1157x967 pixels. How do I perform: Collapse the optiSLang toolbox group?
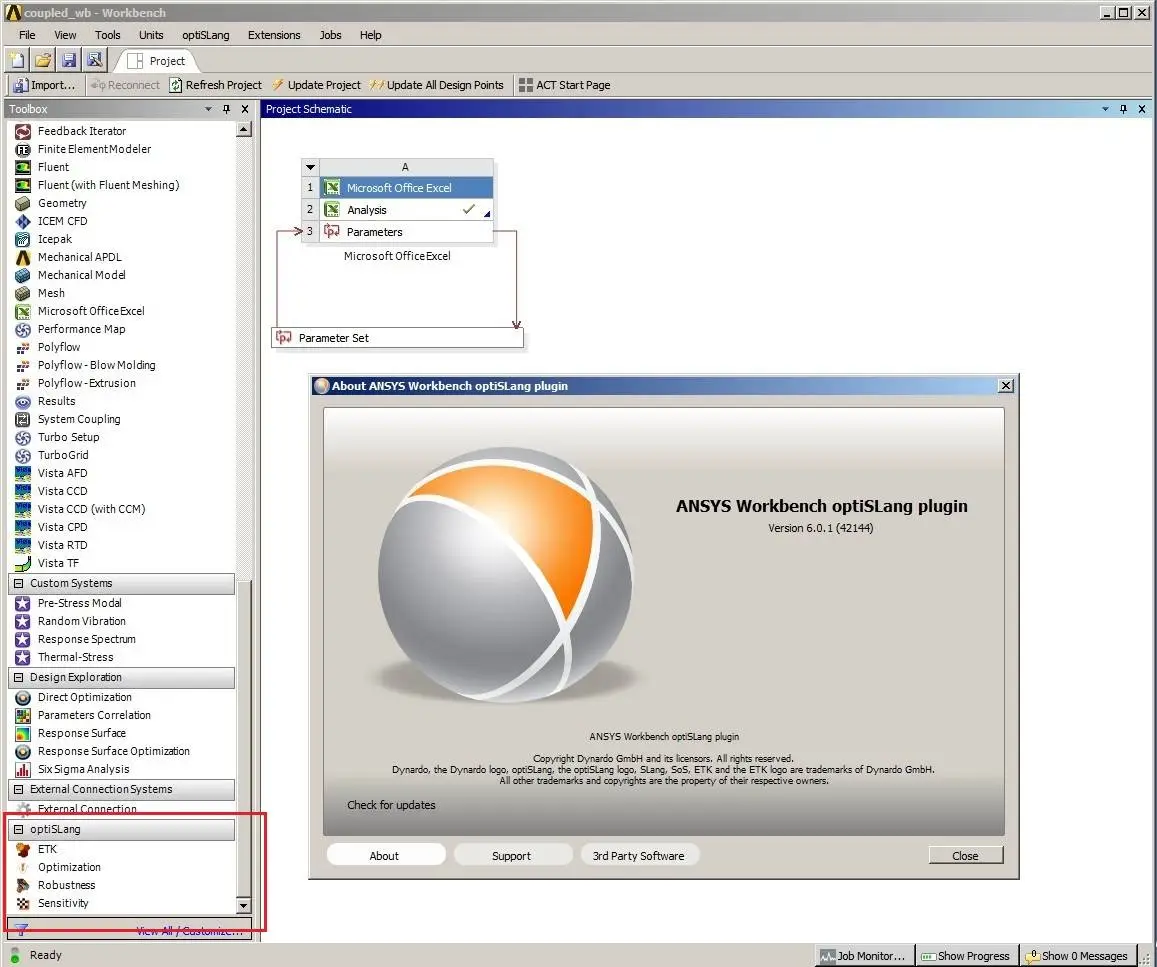coord(18,830)
